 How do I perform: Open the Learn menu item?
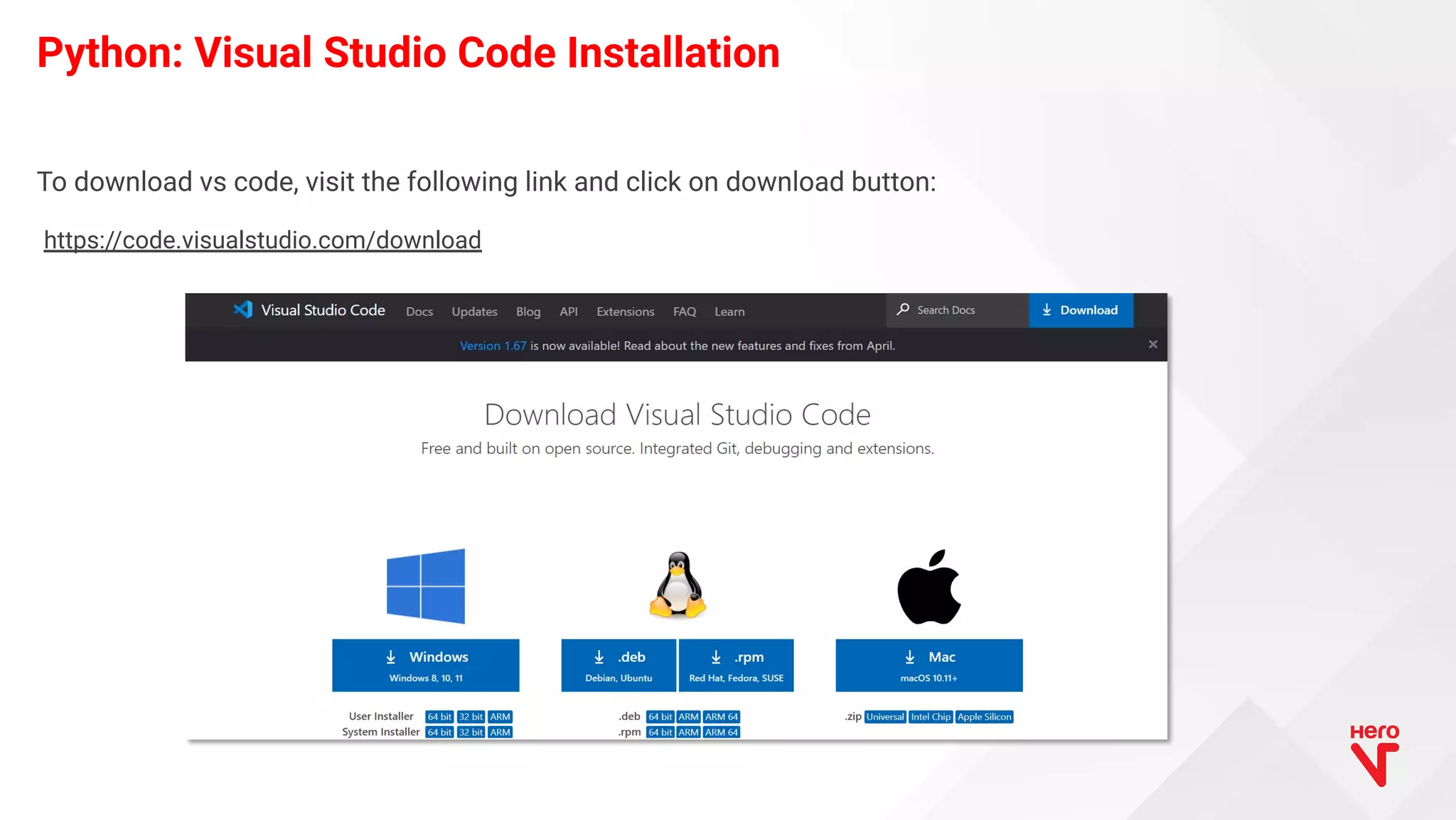tap(729, 312)
